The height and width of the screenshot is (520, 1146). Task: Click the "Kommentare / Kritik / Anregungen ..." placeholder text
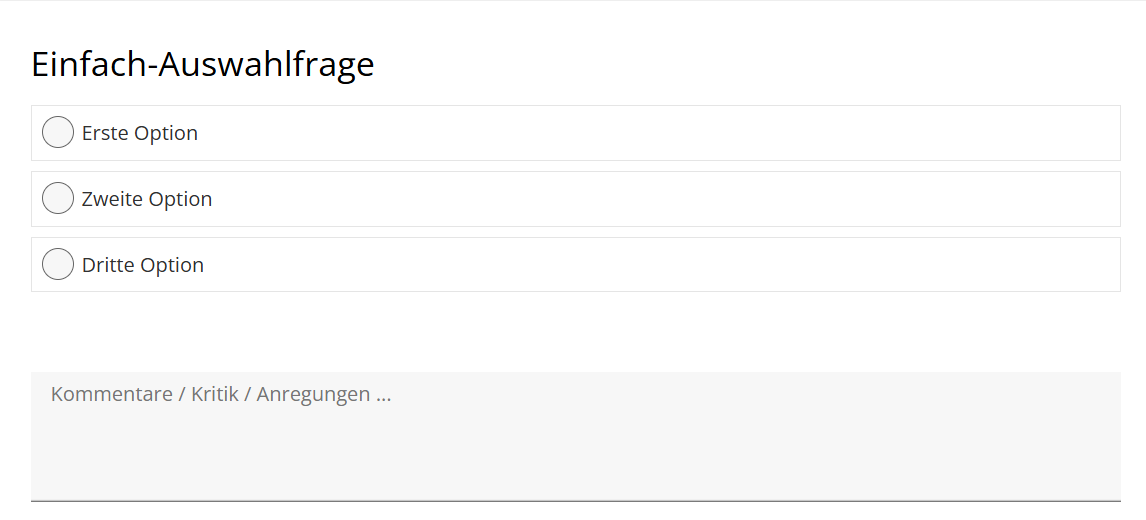coord(221,394)
